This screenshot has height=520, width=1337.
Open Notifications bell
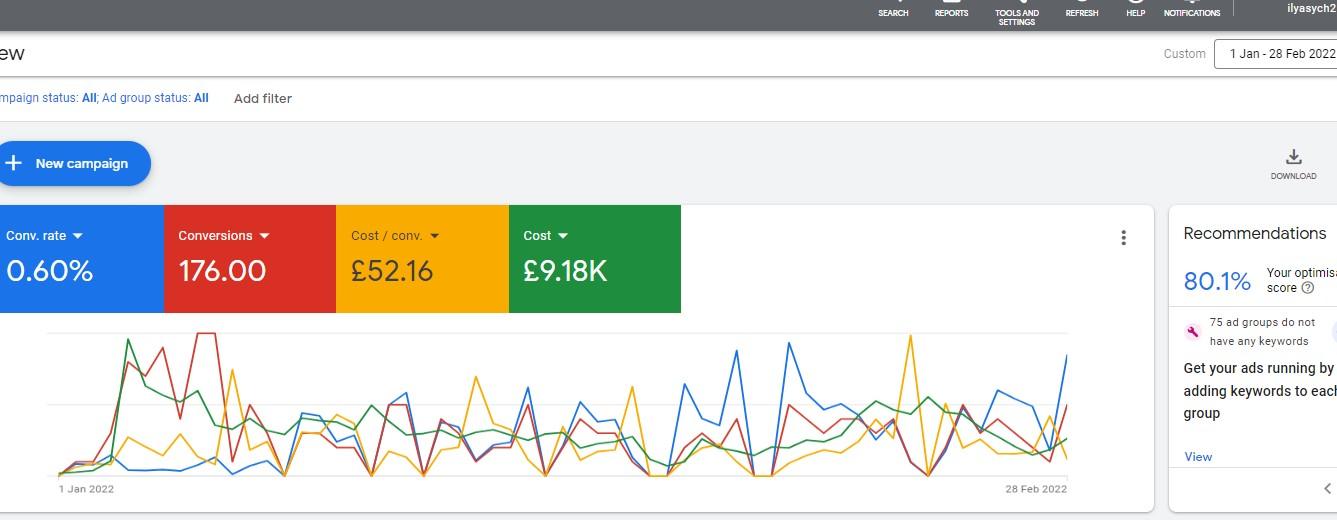click(1192, 8)
